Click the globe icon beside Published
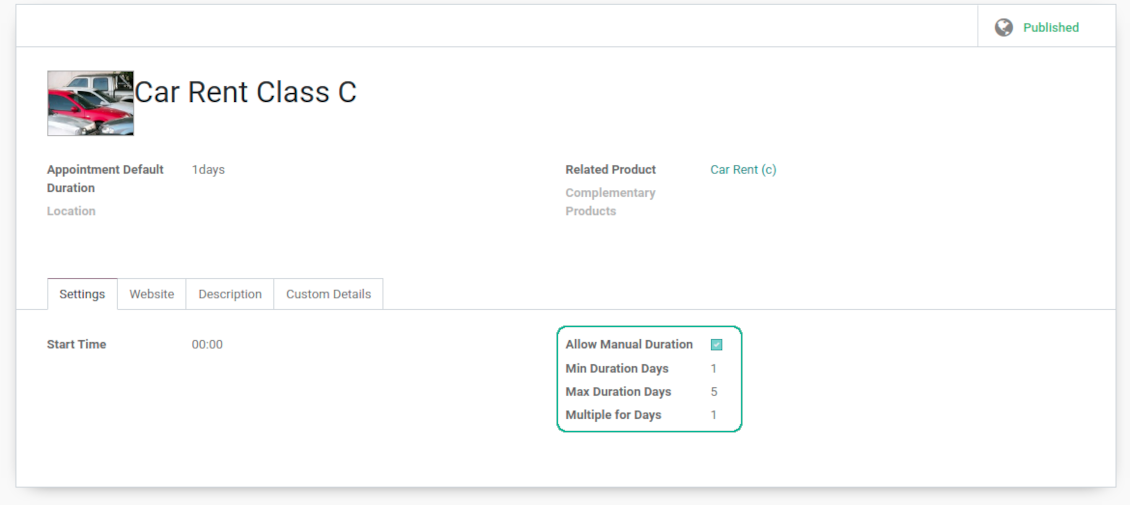 coord(1003,28)
